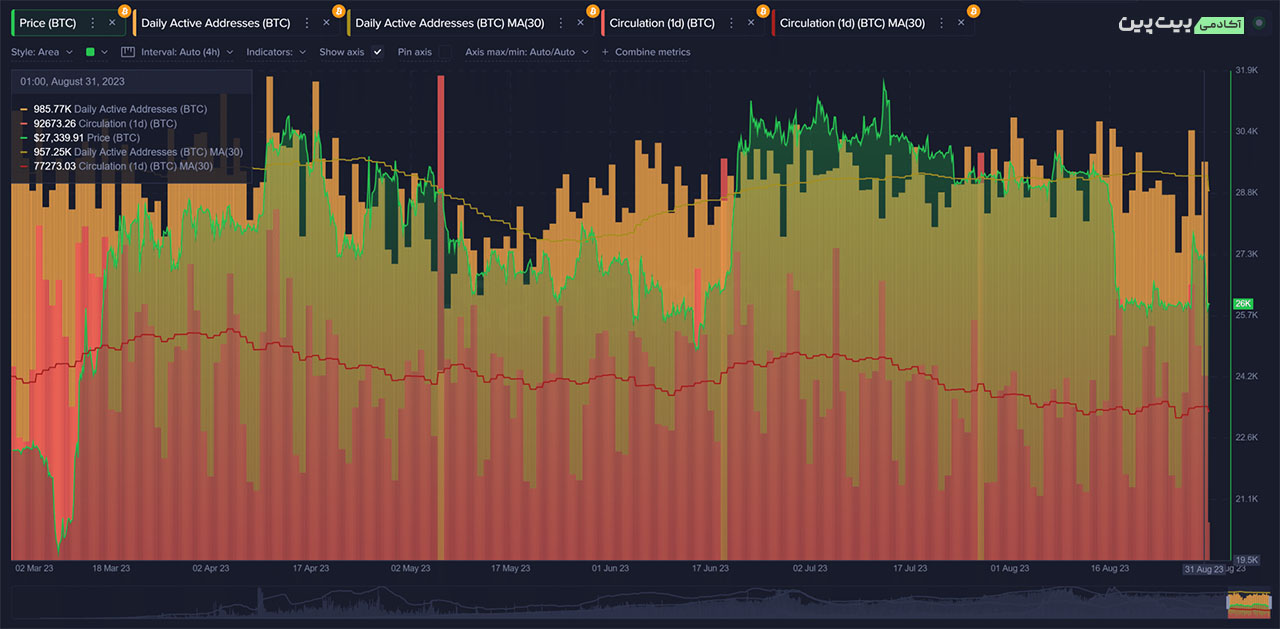Click the Bitpin academy logo
1280x629 pixels.
1180,23
